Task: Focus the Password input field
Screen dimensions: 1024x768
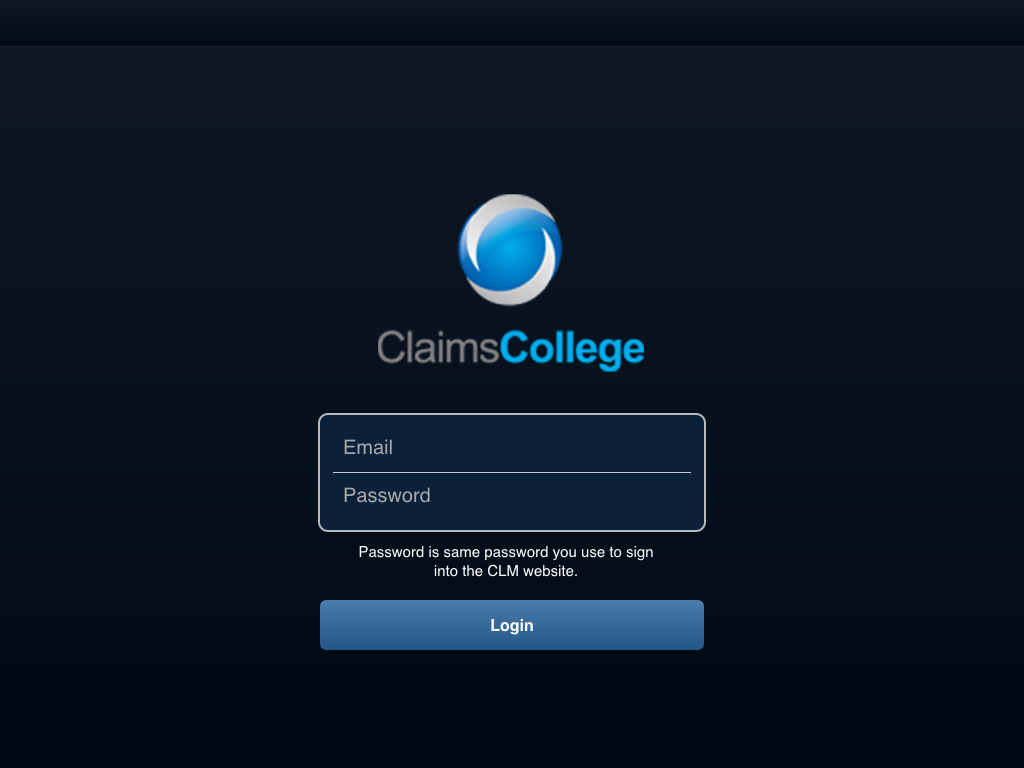Action: [512, 496]
